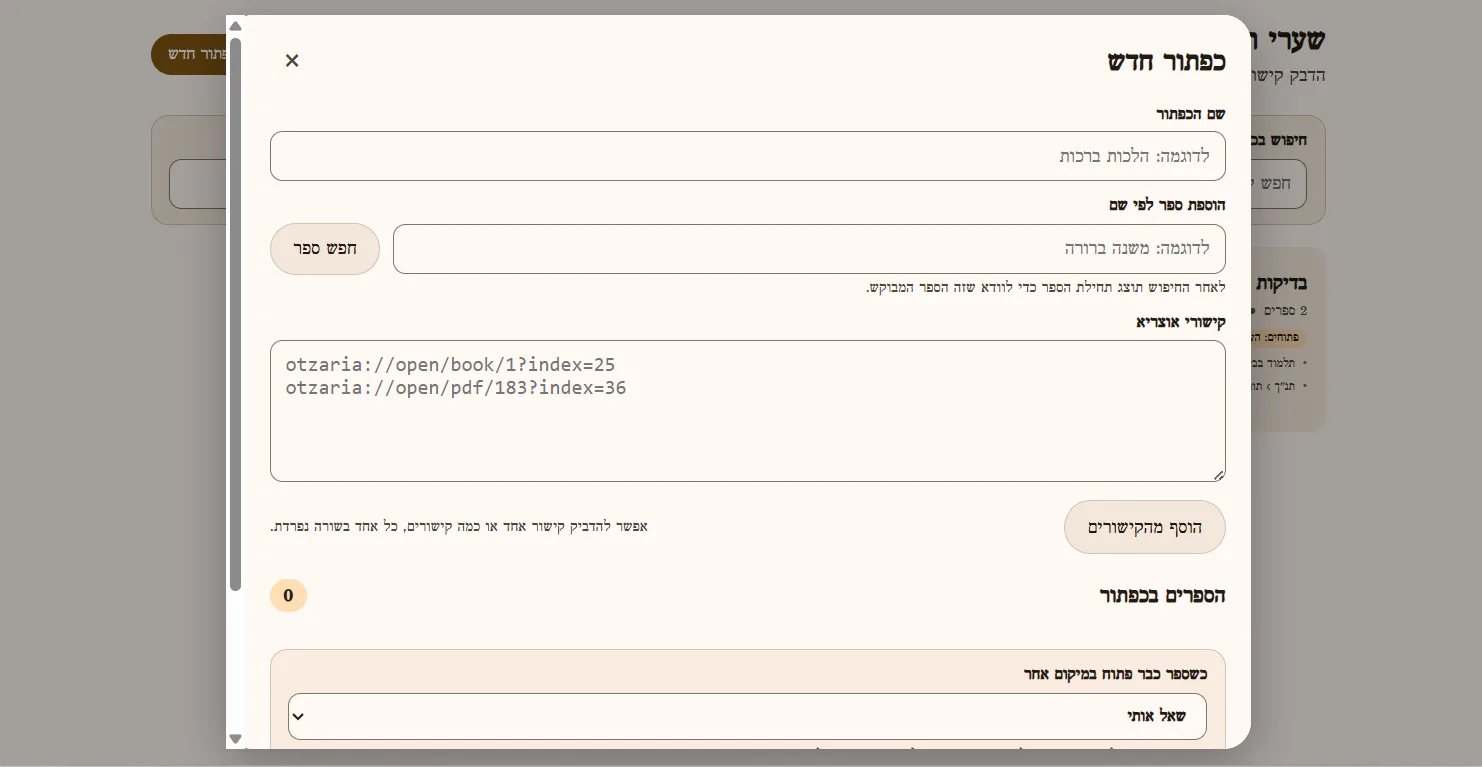Click the scrollbar down arrow in dialog

tap(236, 739)
